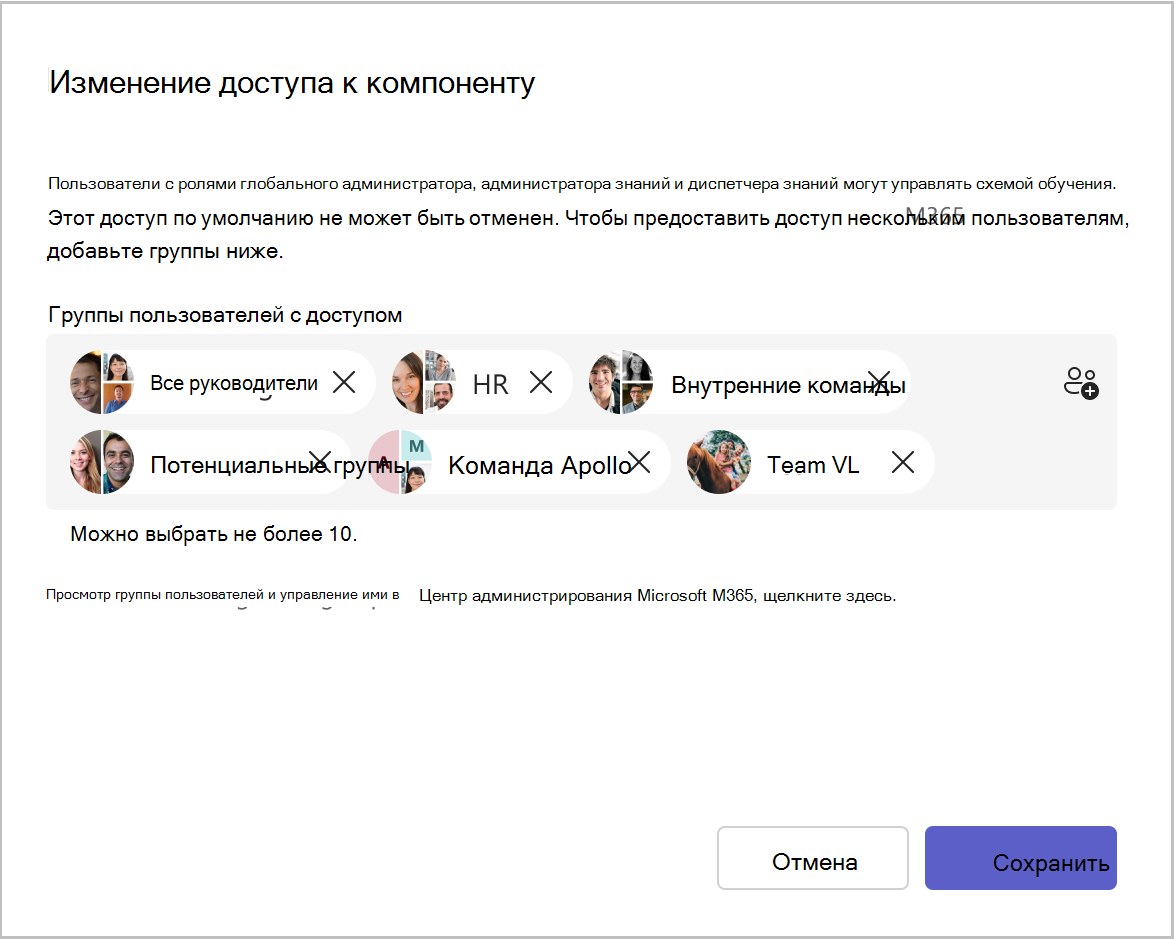
Task: Remove the Все руководители group chip
Action: point(344,382)
